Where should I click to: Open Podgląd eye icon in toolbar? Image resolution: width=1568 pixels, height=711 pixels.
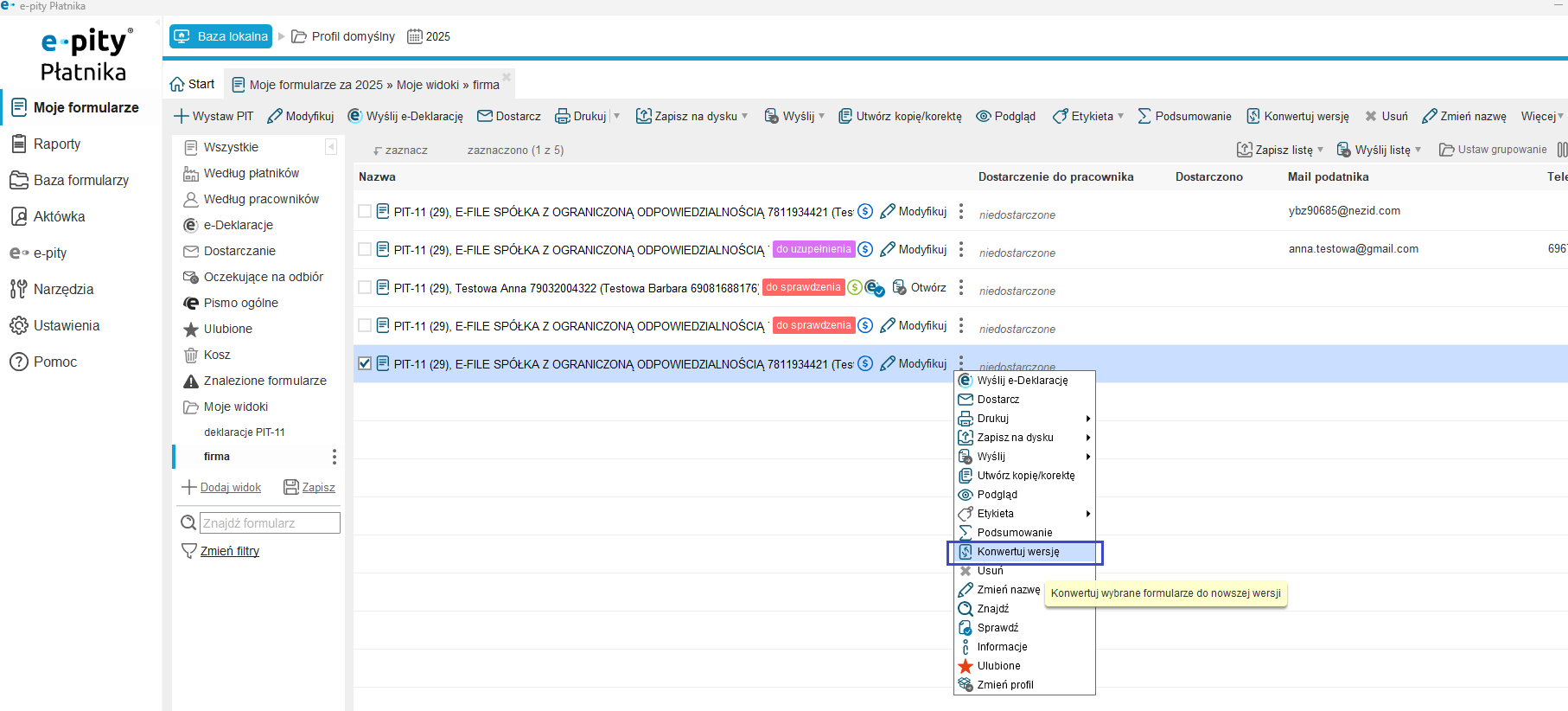pyautogui.click(x=983, y=116)
